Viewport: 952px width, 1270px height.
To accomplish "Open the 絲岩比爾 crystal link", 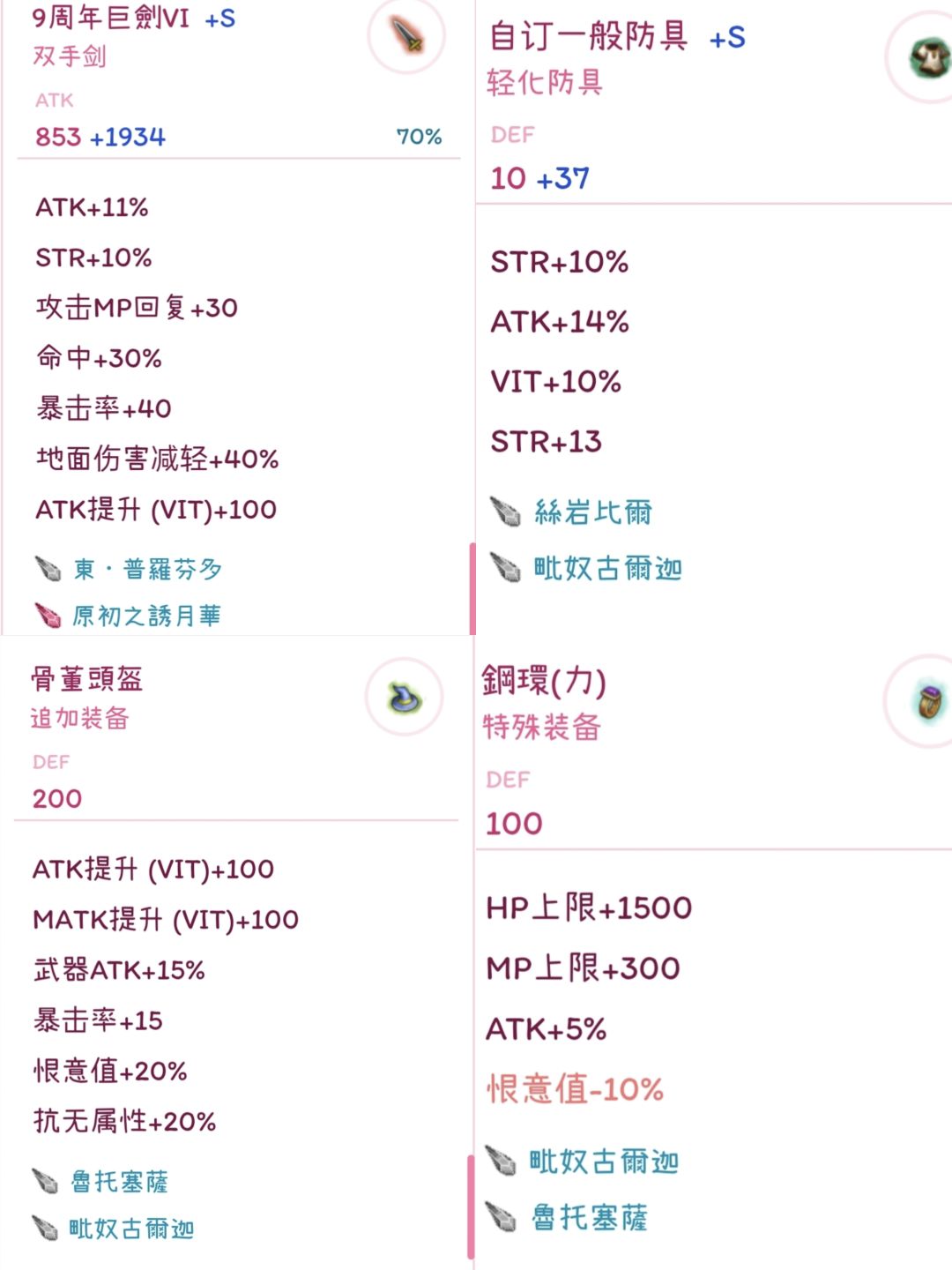I will tap(592, 512).
